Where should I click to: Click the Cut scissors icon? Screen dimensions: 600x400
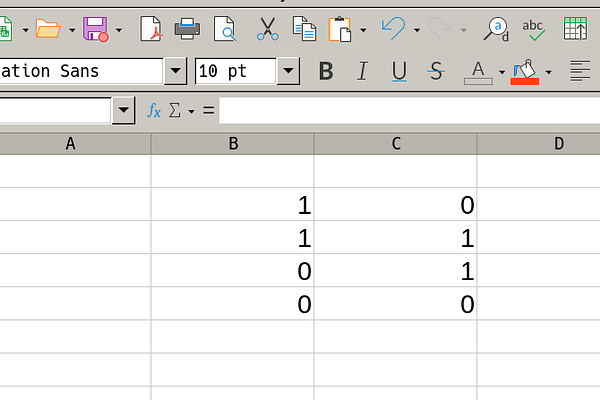pos(267,29)
